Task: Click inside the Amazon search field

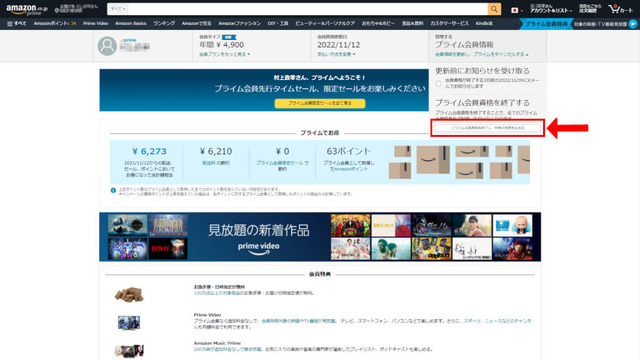Action: (x=308, y=9)
